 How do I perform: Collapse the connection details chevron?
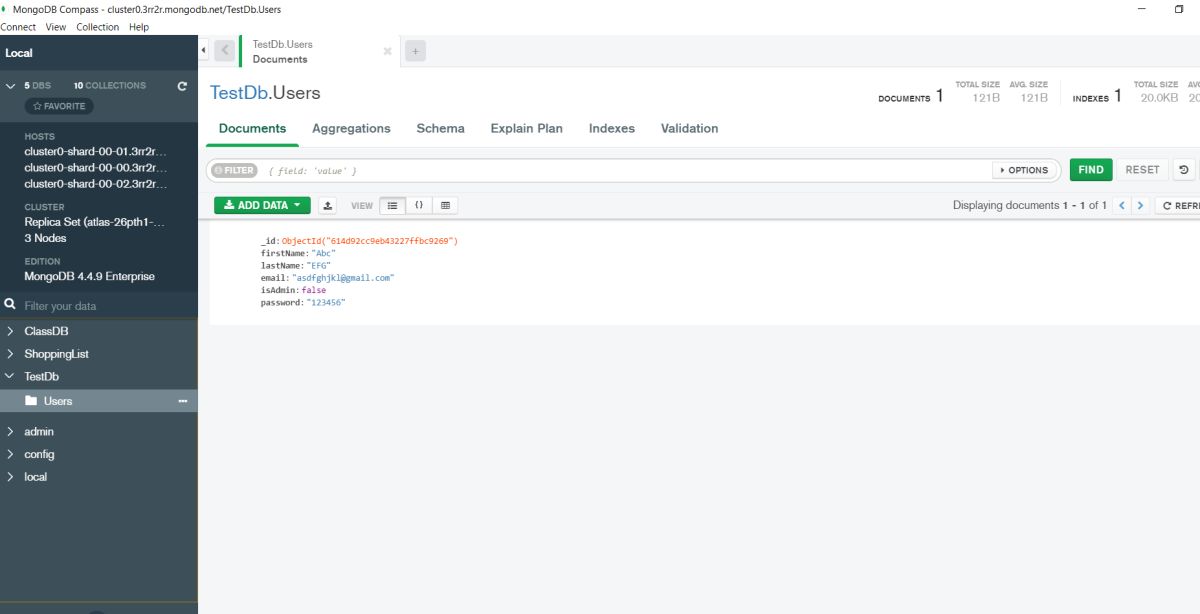[10, 86]
